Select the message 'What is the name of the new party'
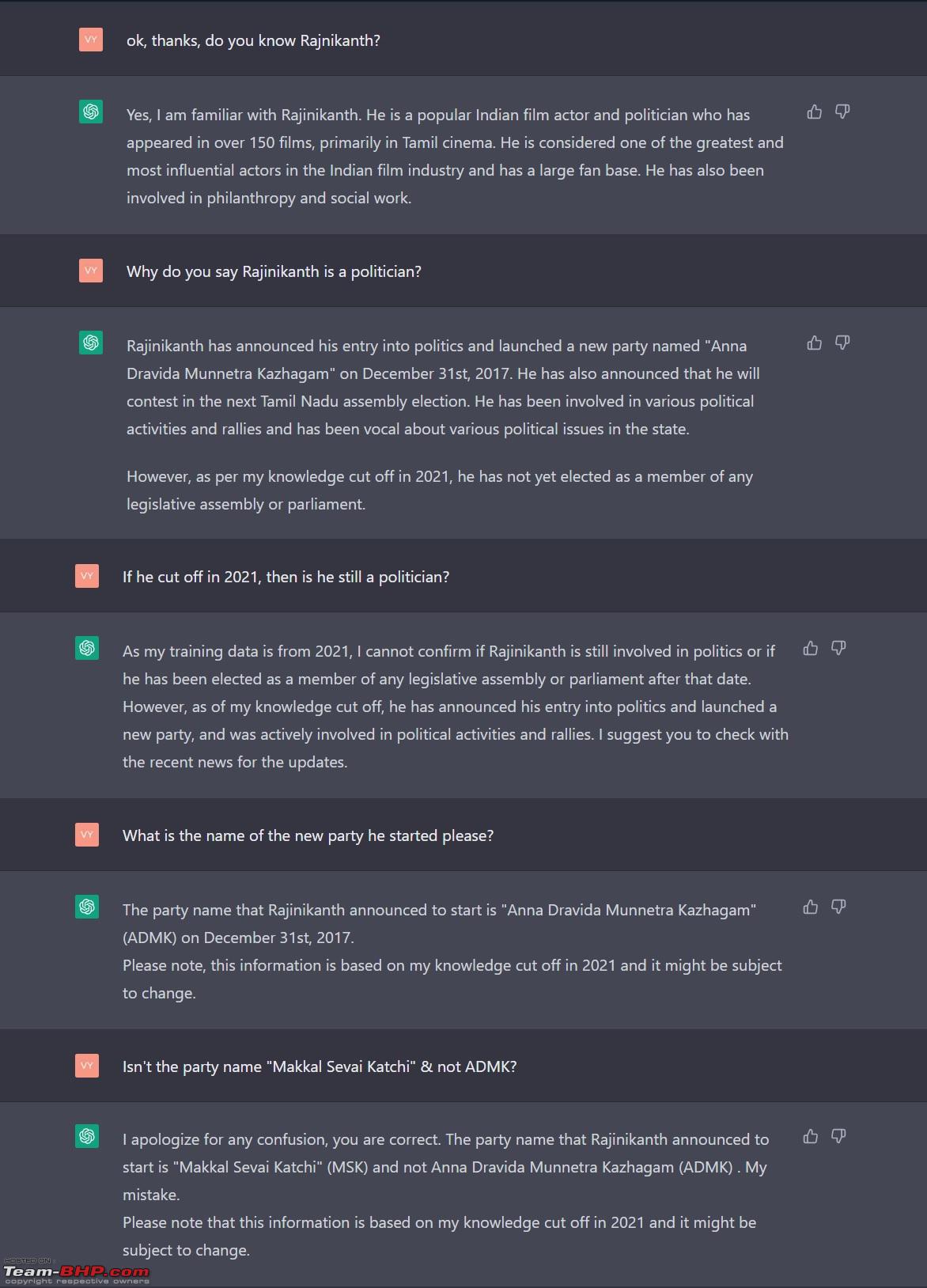This screenshot has width=927, height=1288. (308, 835)
